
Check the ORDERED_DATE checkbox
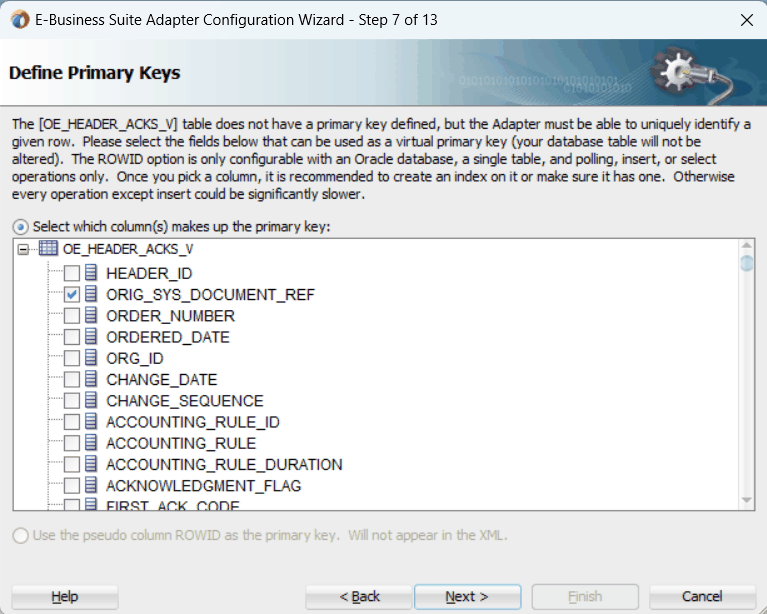click(x=72, y=337)
